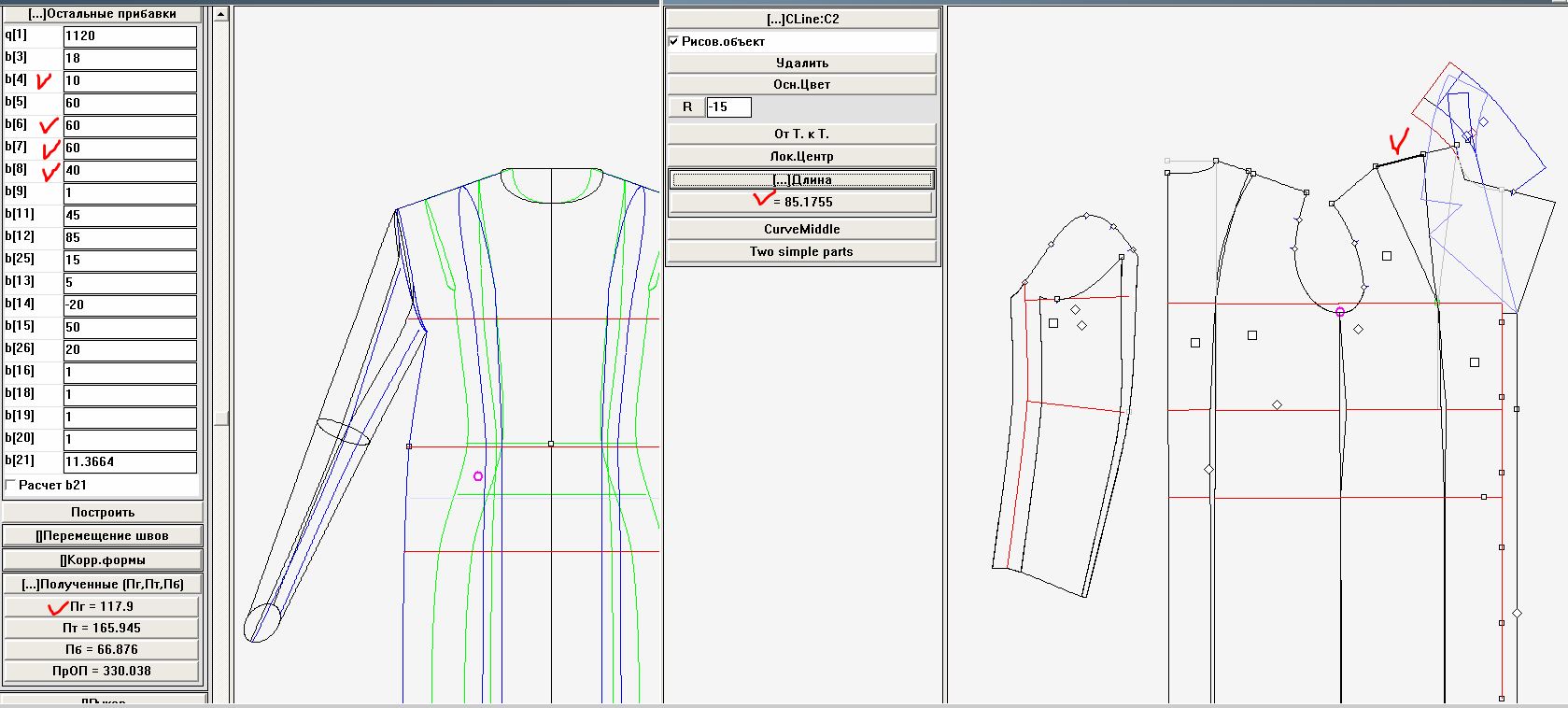1568x708 pixels.
Task: Collapse the Полученные (Пг,Пт,Пб) section
Action: tap(102, 584)
